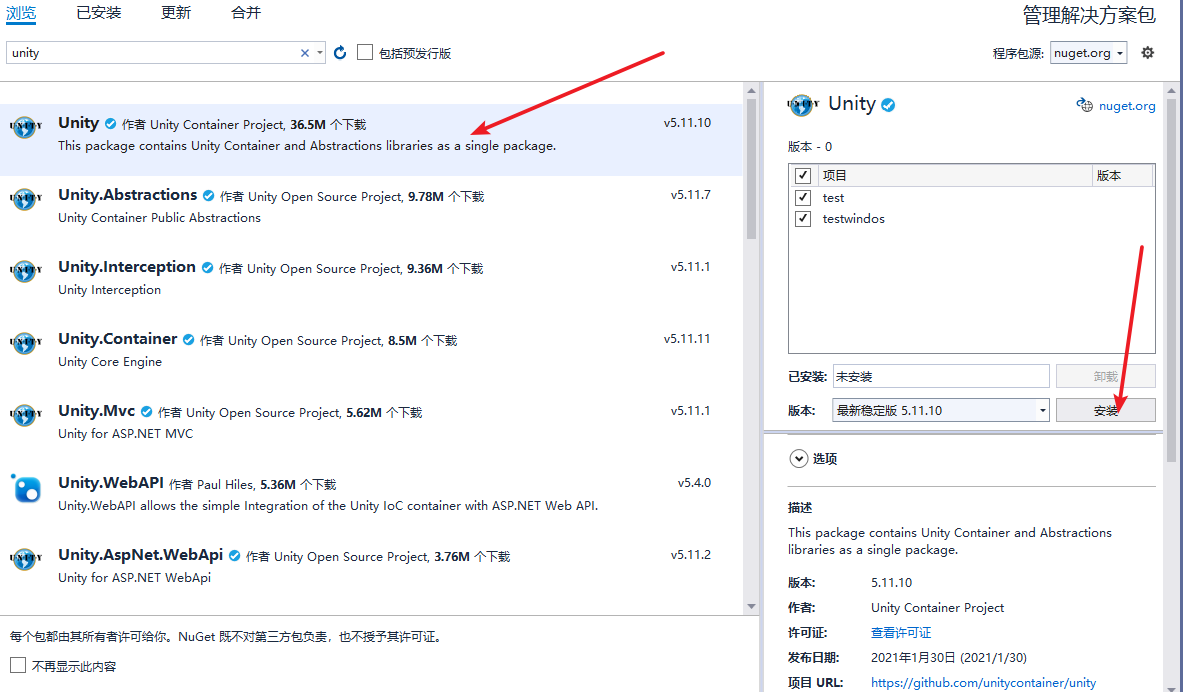This screenshot has width=1183, height=692.
Task: Click the Unity.Abstractions package icon
Action: [x=25, y=199]
